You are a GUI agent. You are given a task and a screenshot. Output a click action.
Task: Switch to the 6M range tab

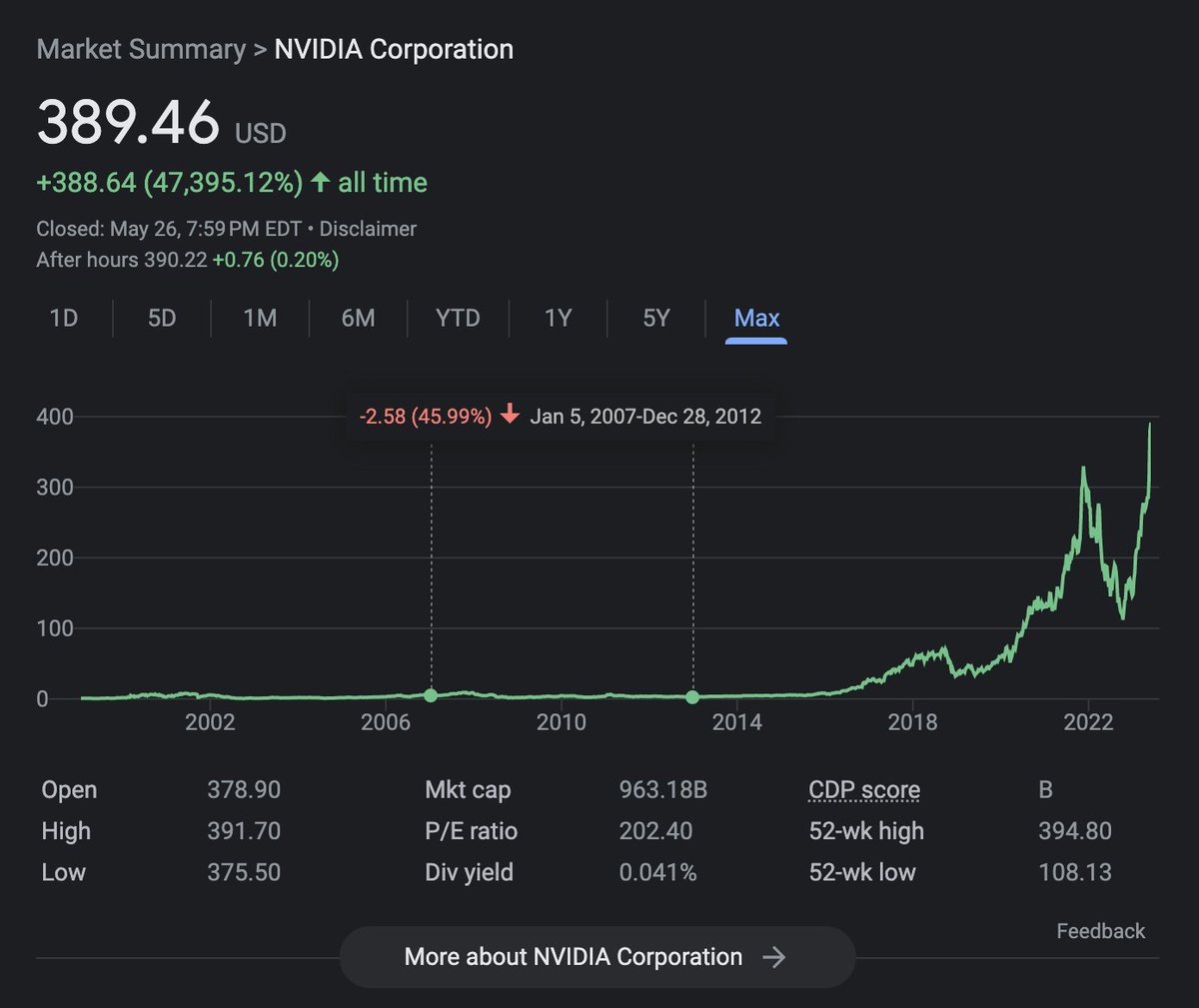[359, 318]
